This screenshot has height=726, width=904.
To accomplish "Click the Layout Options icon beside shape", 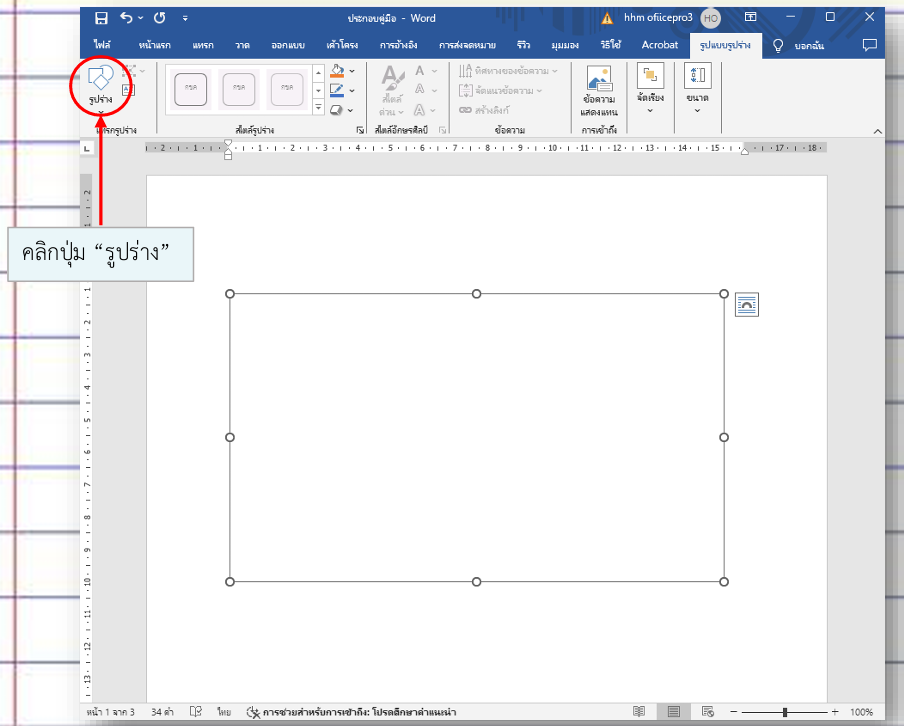I will (x=747, y=305).
